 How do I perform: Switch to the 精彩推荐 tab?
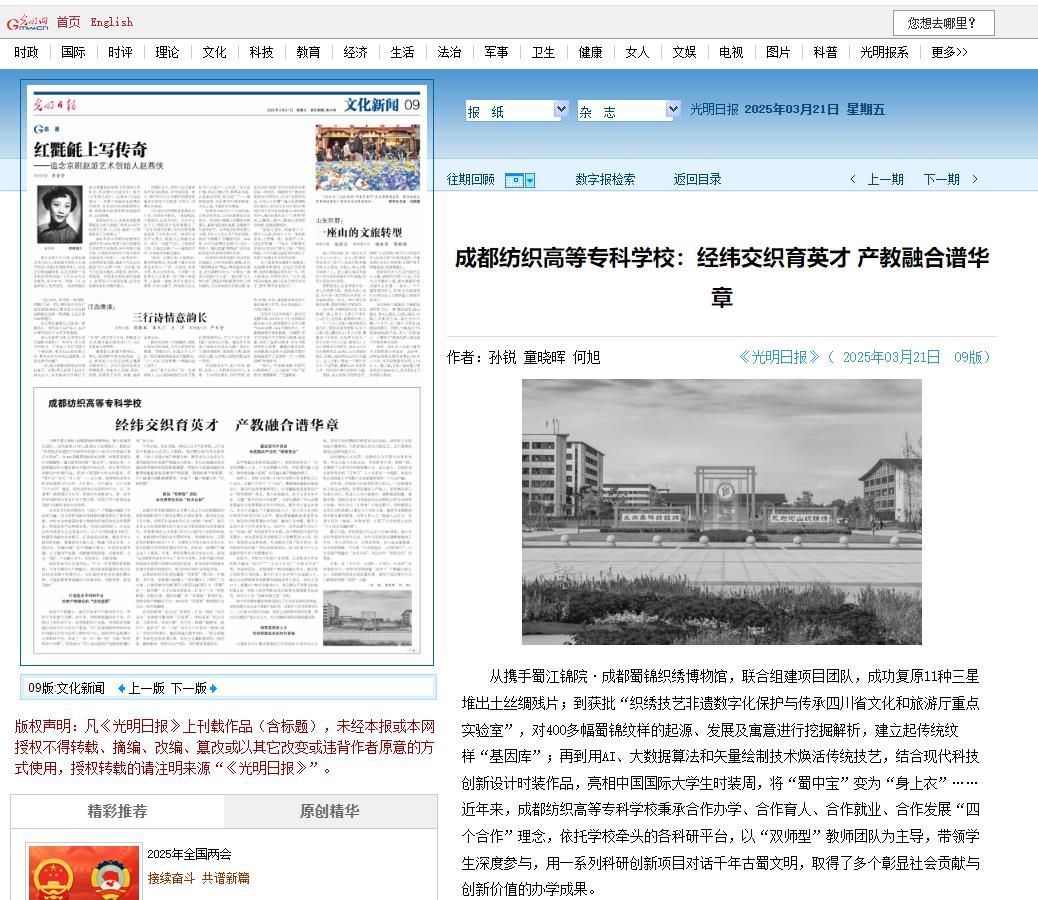point(117,811)
